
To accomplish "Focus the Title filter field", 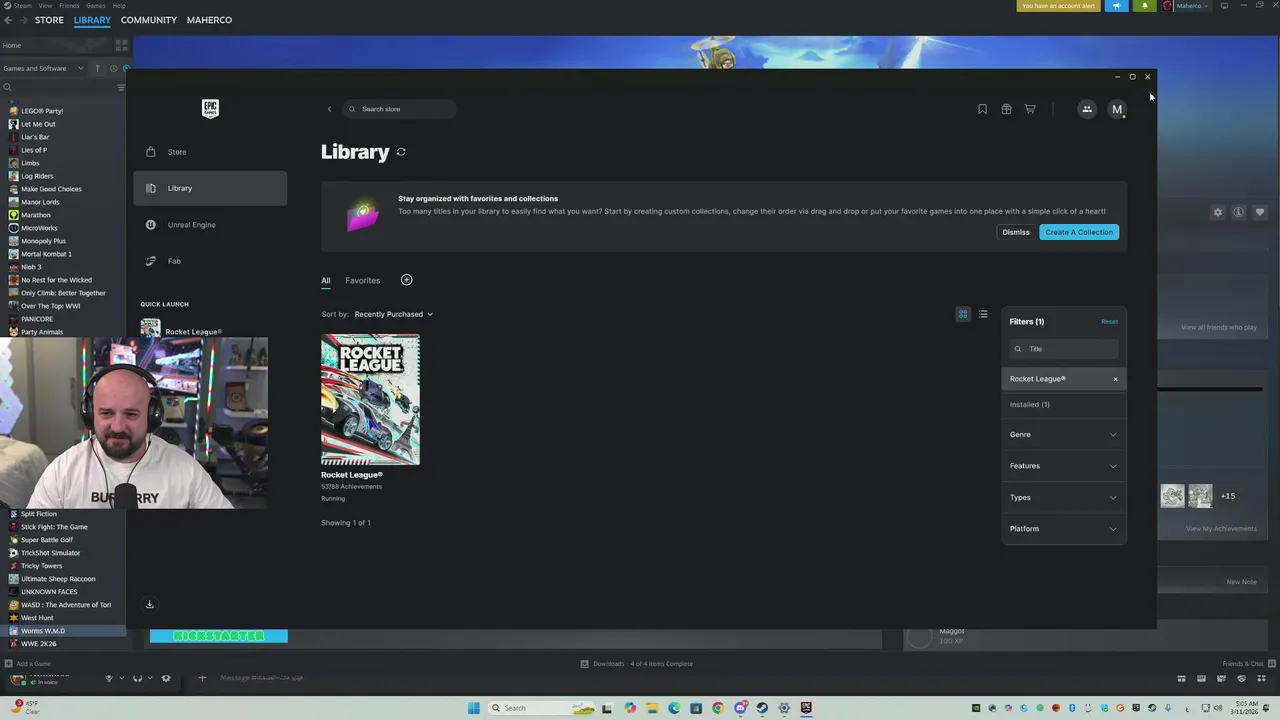I will click(x=1064, y=349).
